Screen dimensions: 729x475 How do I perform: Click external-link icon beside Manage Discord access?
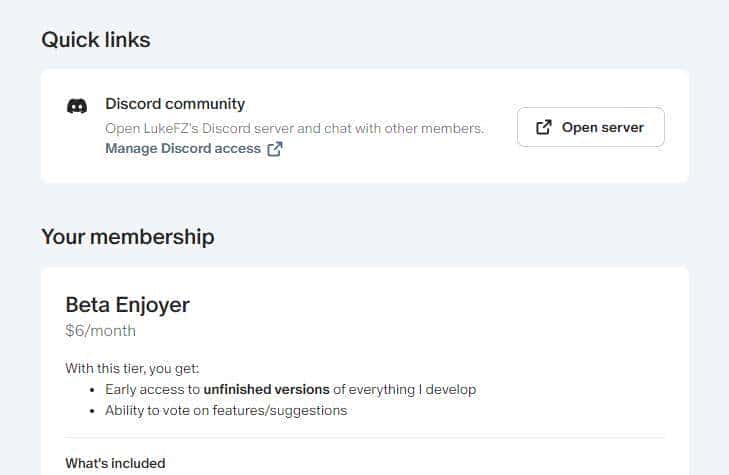click(275, 149)
